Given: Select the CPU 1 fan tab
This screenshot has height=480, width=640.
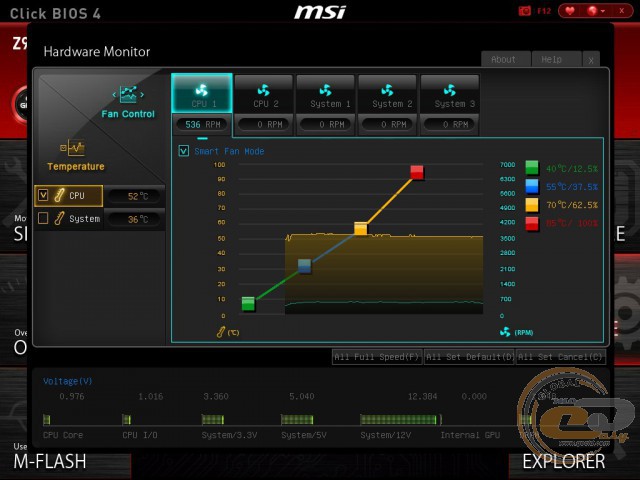Looking at the screenshot, I should (202, 93).
